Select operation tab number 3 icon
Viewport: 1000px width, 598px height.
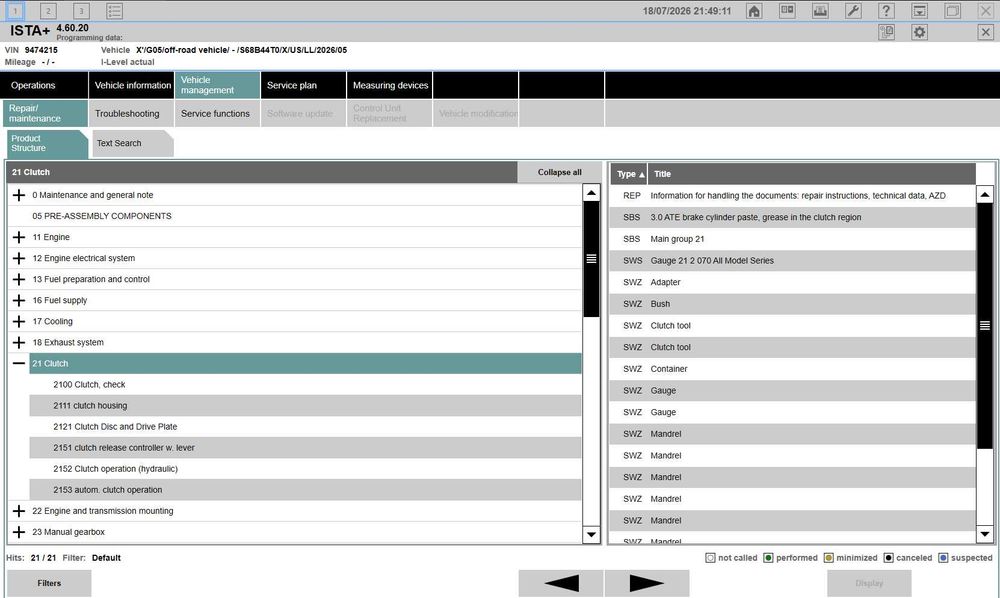click(82, 11)
